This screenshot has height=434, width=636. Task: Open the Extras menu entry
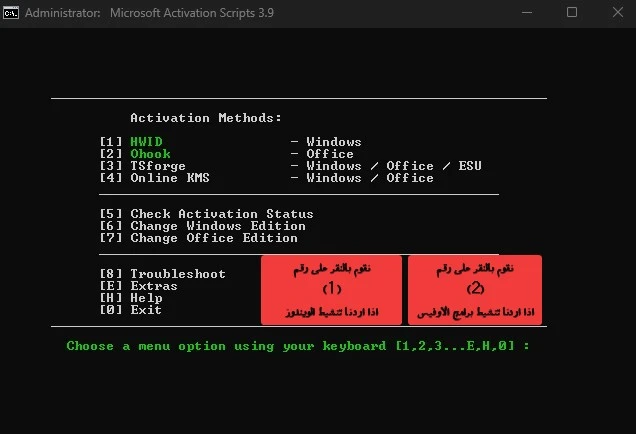[x=153, y=286]
